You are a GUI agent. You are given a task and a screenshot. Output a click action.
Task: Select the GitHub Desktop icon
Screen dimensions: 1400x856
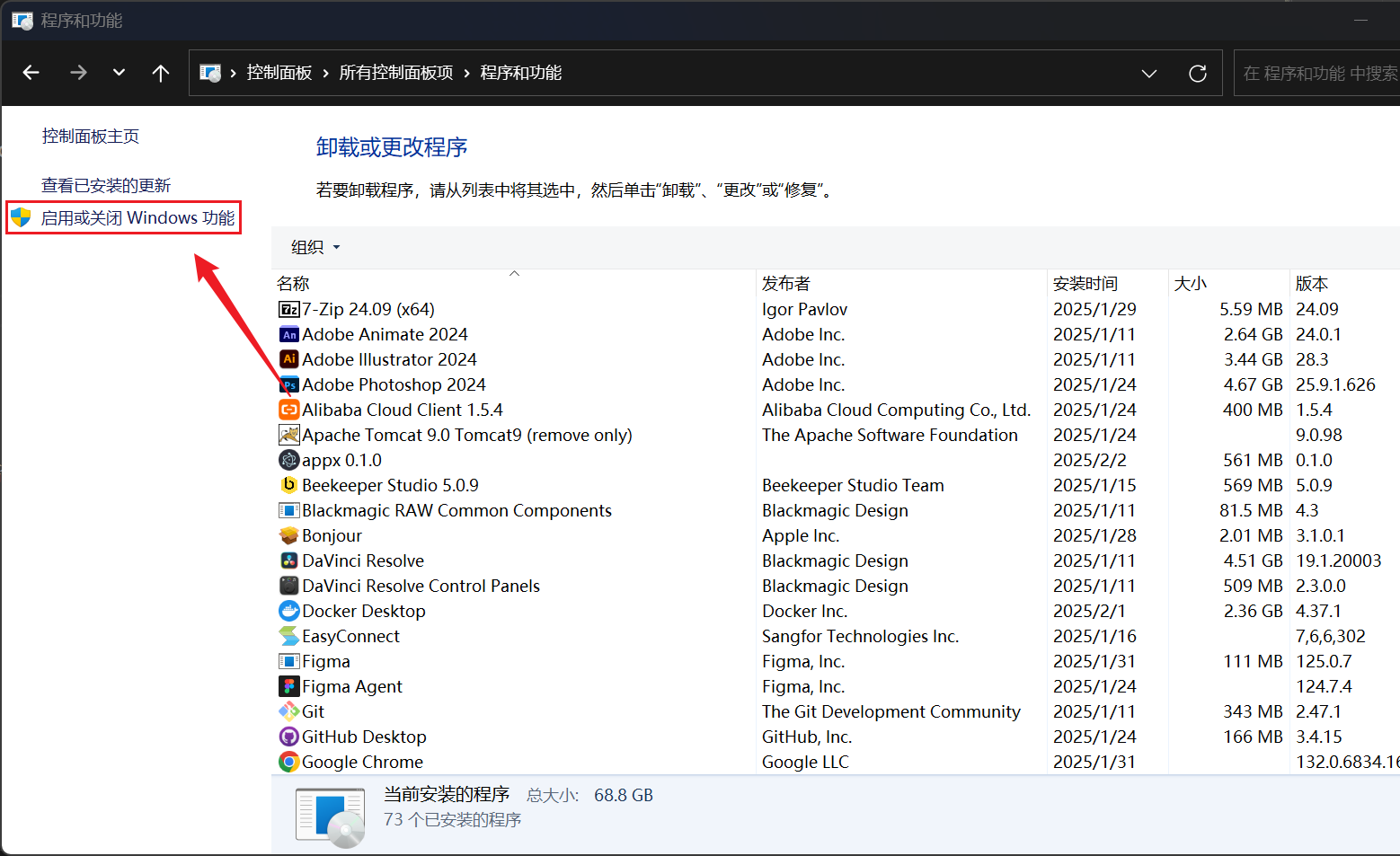[288, 737]
